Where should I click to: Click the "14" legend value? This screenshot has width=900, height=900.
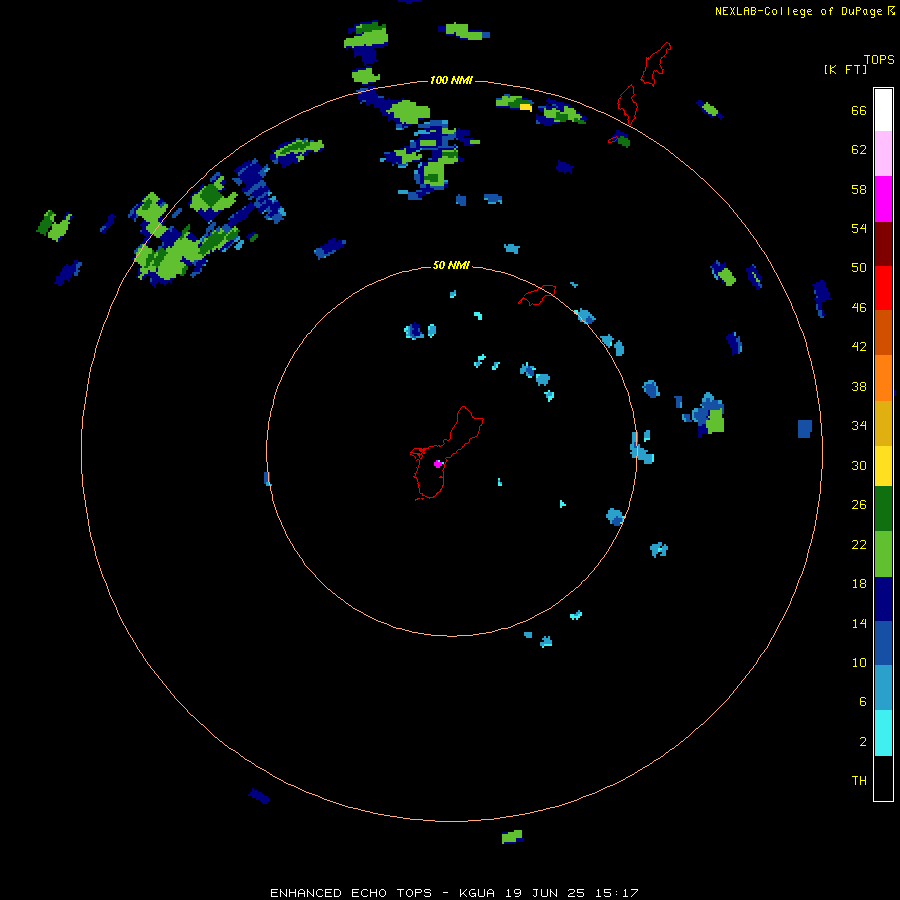(859, 623)
